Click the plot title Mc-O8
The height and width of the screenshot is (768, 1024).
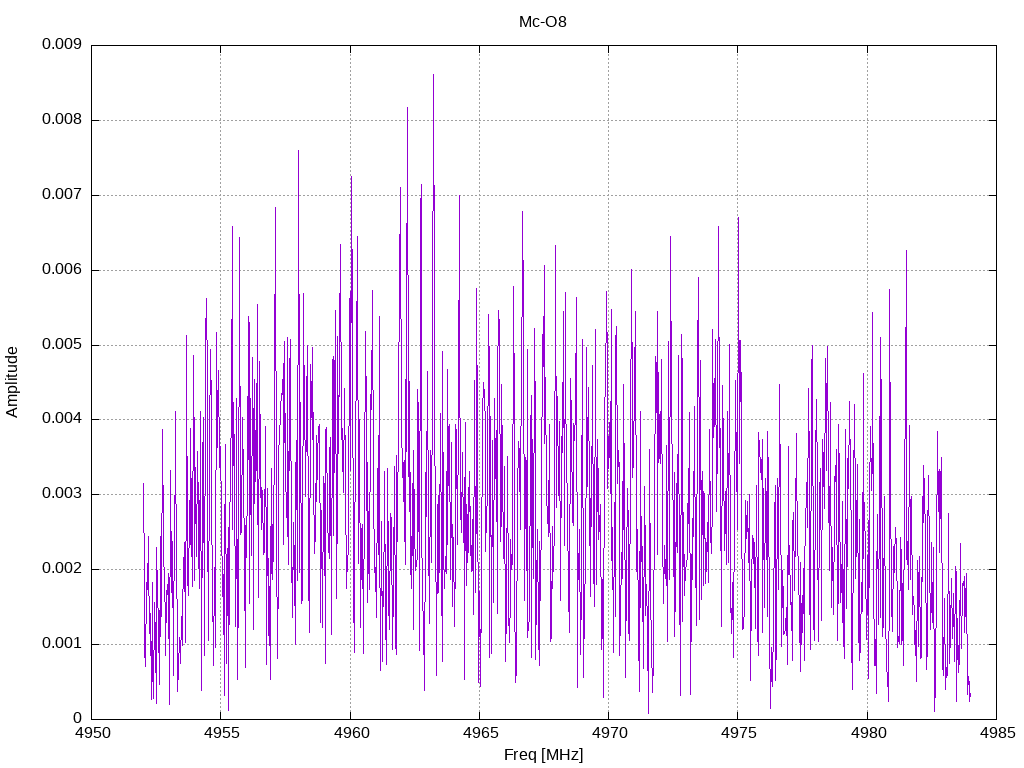(543, 22)
